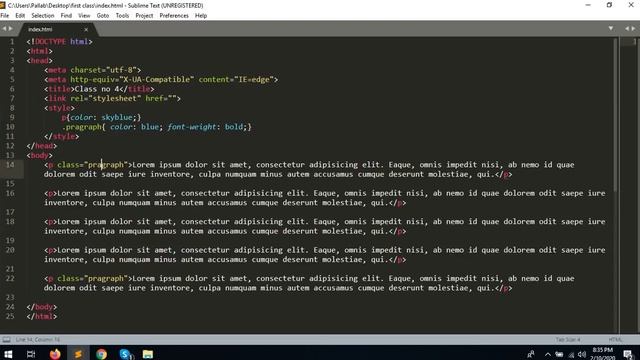This screenshot has height=360, width=640.
Task: Change the HTML syntax in status bar
Action: [x=615, y=340]
